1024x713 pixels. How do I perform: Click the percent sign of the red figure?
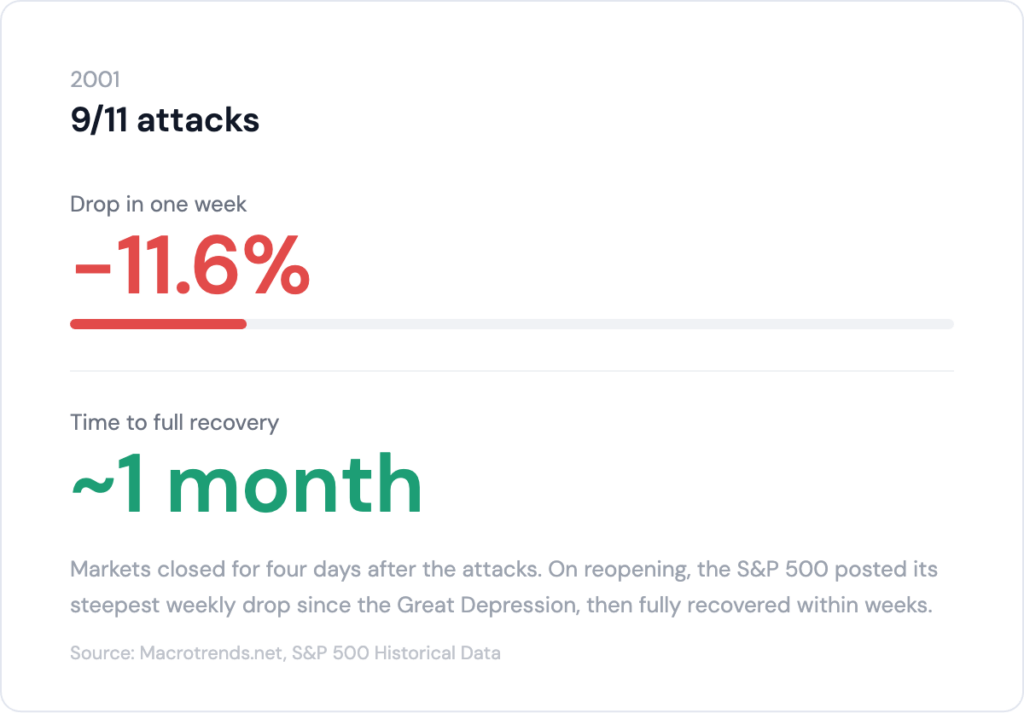pyautogui.click(x=272, y=267)
